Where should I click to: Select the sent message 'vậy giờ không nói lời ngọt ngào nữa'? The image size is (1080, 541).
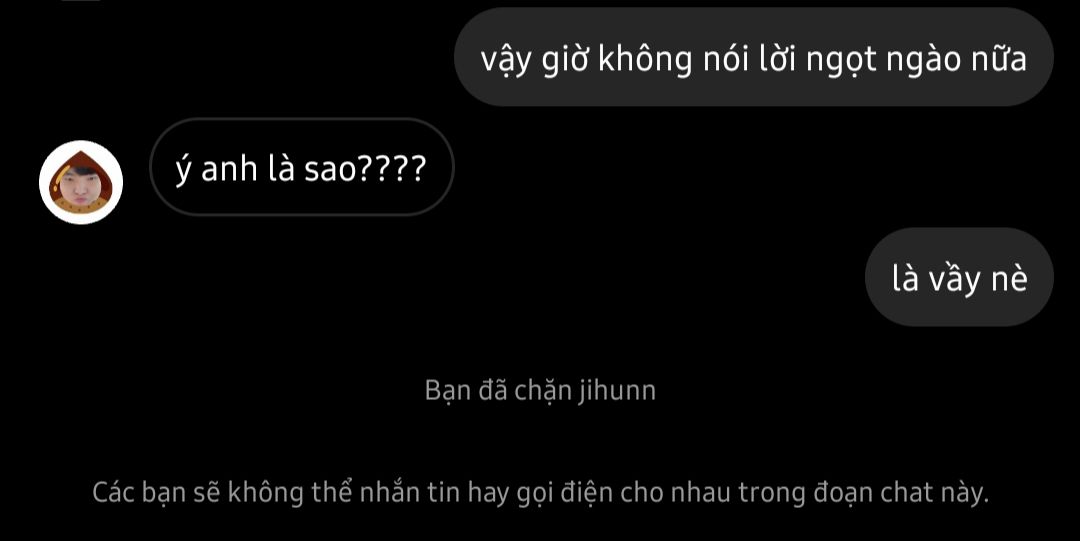[754, 57]
